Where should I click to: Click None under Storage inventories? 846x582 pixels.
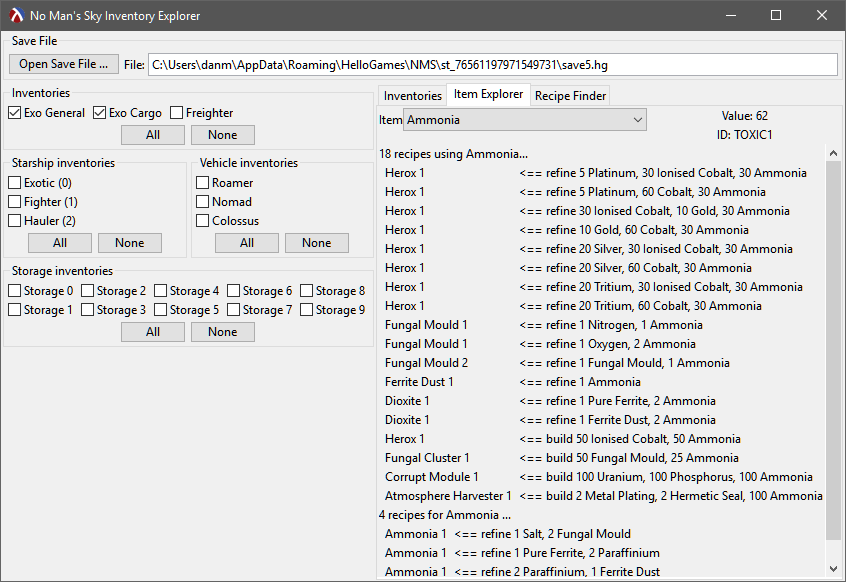(x=223, y=332)
